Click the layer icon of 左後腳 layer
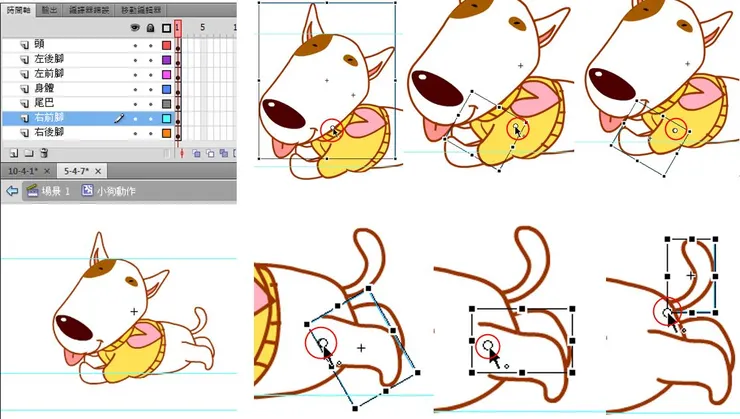The image size is (740, 419). 24,59
